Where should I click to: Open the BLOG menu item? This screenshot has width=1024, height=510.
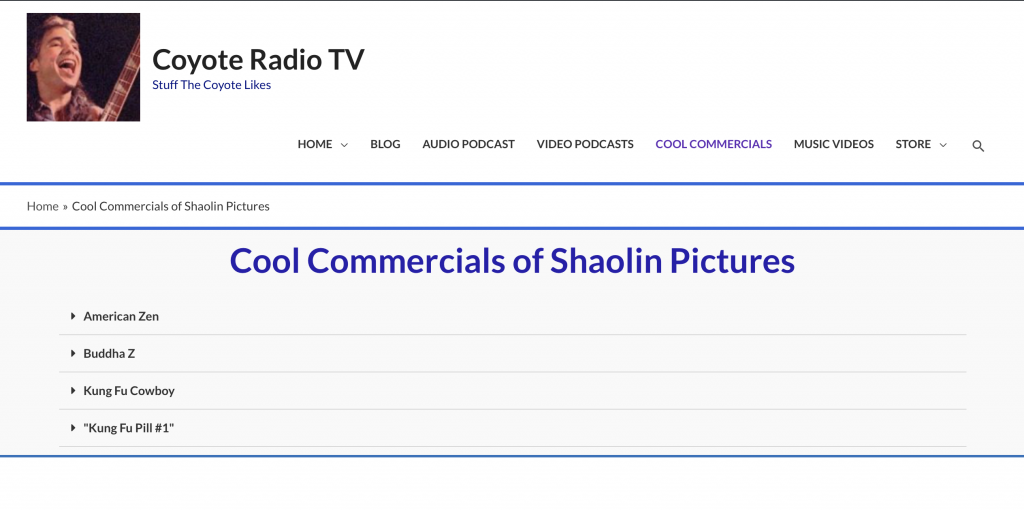pos(385,144)
